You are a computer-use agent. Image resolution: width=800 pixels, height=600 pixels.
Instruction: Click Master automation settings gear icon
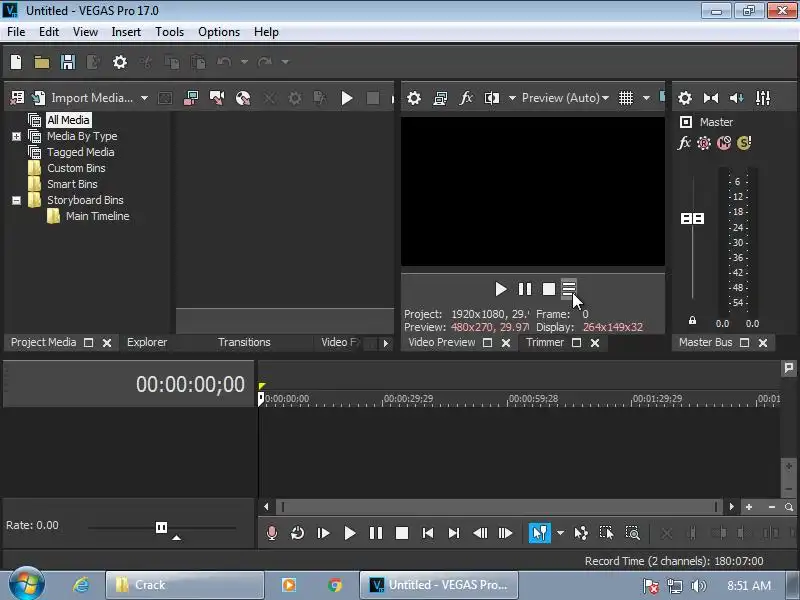point(704,143)
